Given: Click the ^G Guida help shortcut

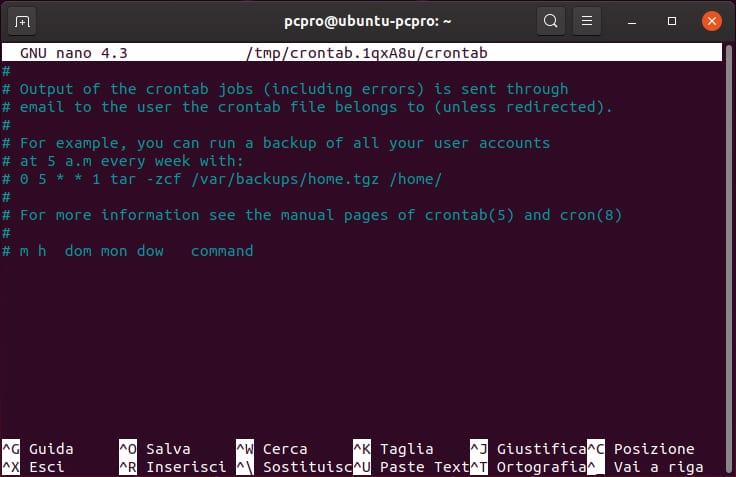Looking at the screenshot, I should (x=40, y=449).
